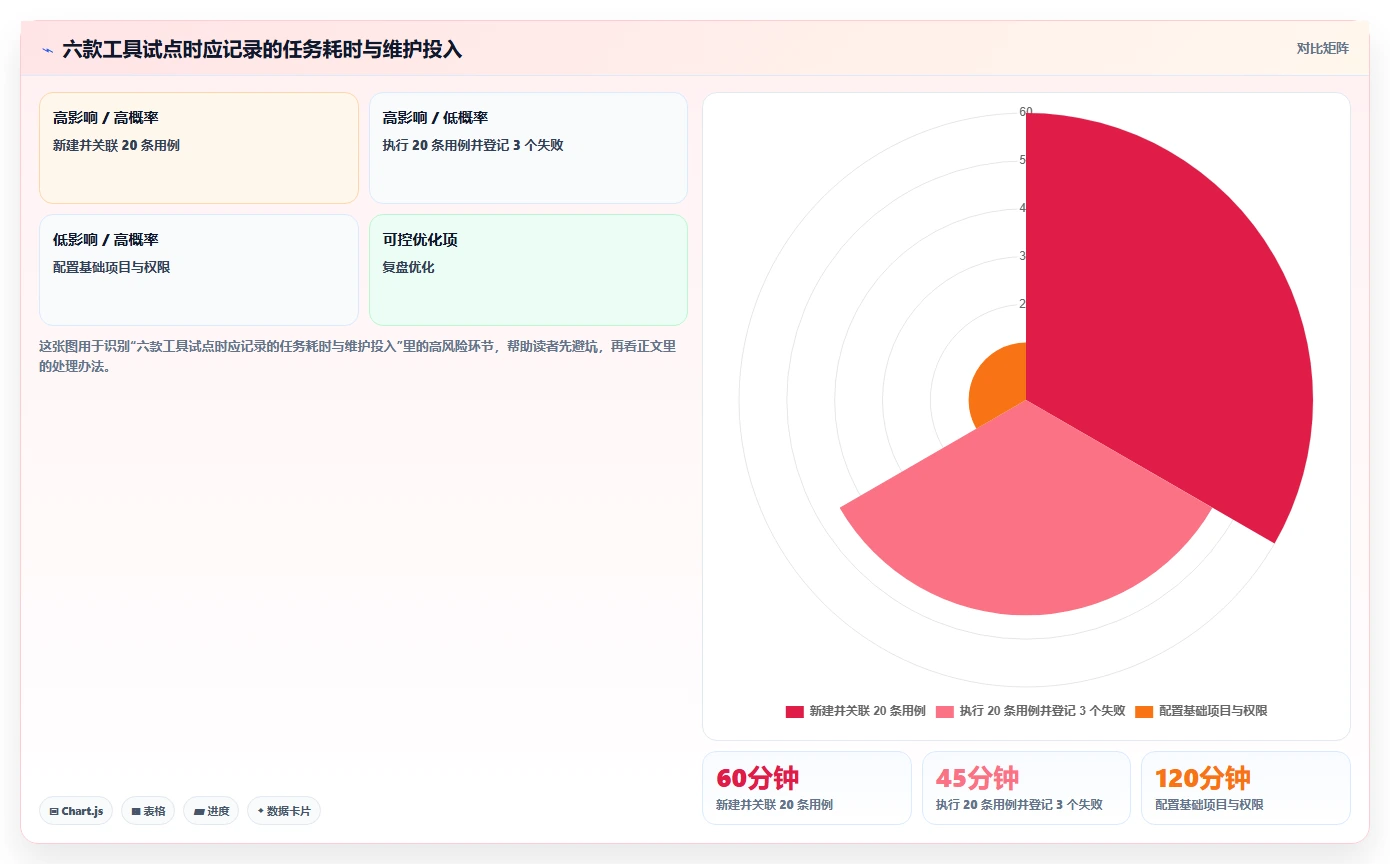1390x864 pixels.
Task: Click legend label 配置基础项目与权限
Action: (1213, 711)
